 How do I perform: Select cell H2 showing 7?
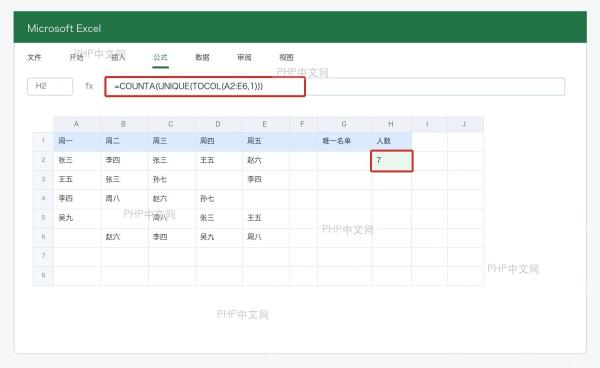391,161
